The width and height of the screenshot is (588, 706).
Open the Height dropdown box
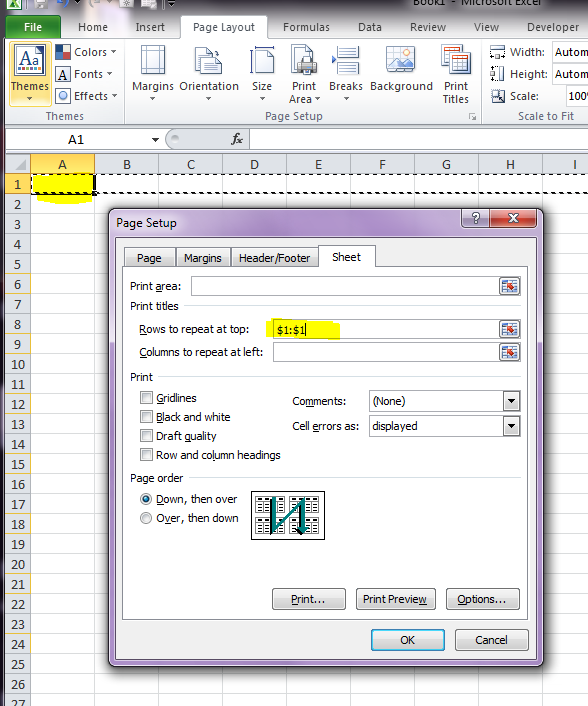pos(570,74)
